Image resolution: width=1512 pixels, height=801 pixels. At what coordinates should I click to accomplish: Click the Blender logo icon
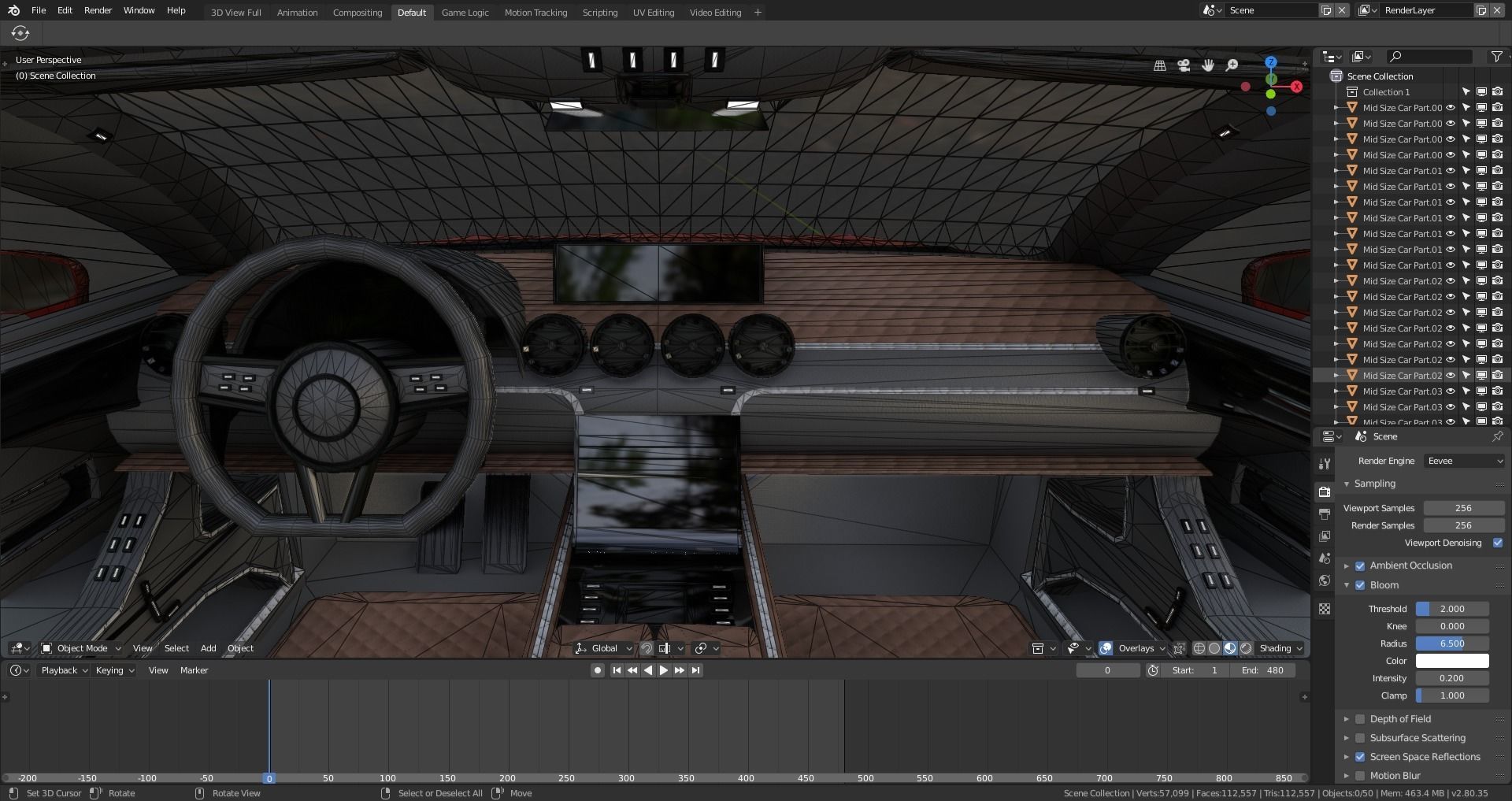click(x=13, y=10)
